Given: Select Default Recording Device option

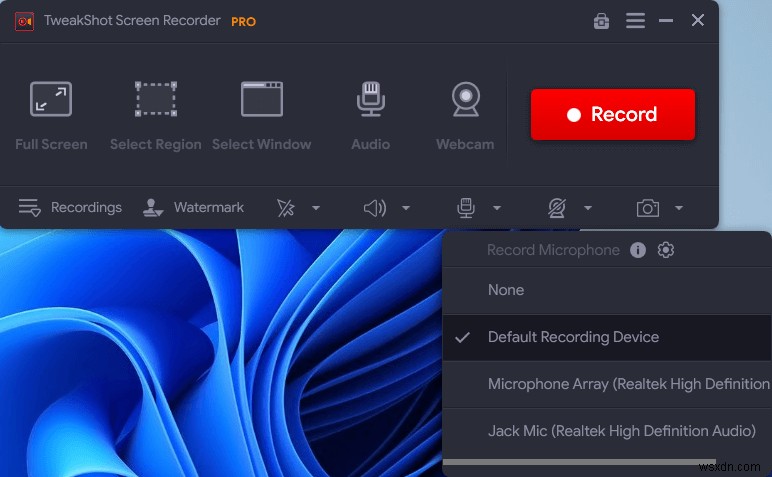Looking at the screenshot, I should click(x=607, y=337).
